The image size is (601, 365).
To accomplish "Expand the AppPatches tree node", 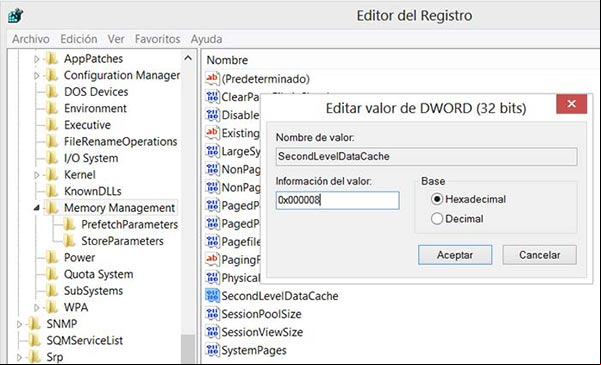I will point(37,59).
